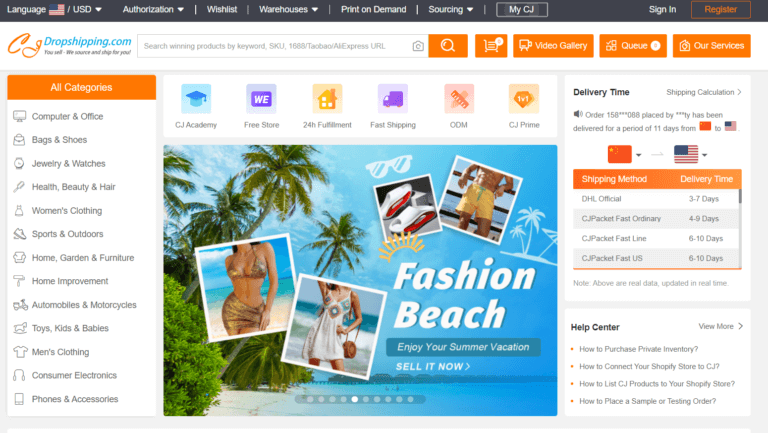Click the Shipping Method column header
Screen dimensions: 768x433
pos(614,179)
